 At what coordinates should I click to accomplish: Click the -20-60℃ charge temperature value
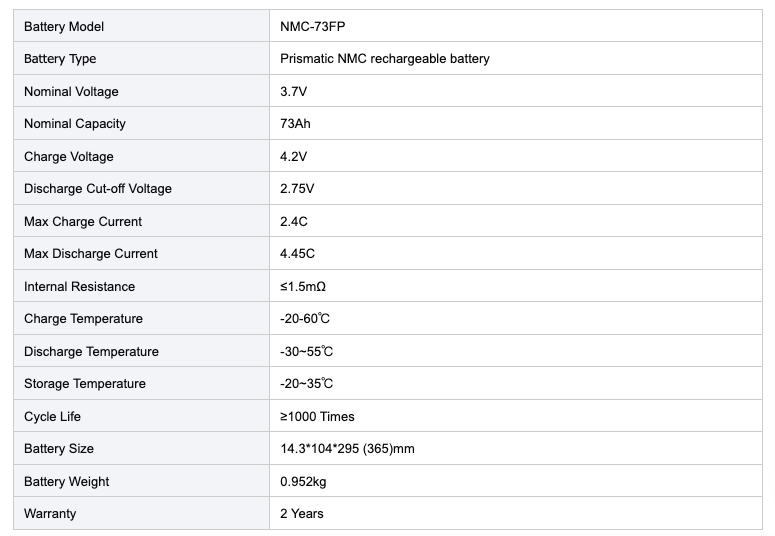coord(305,318)
